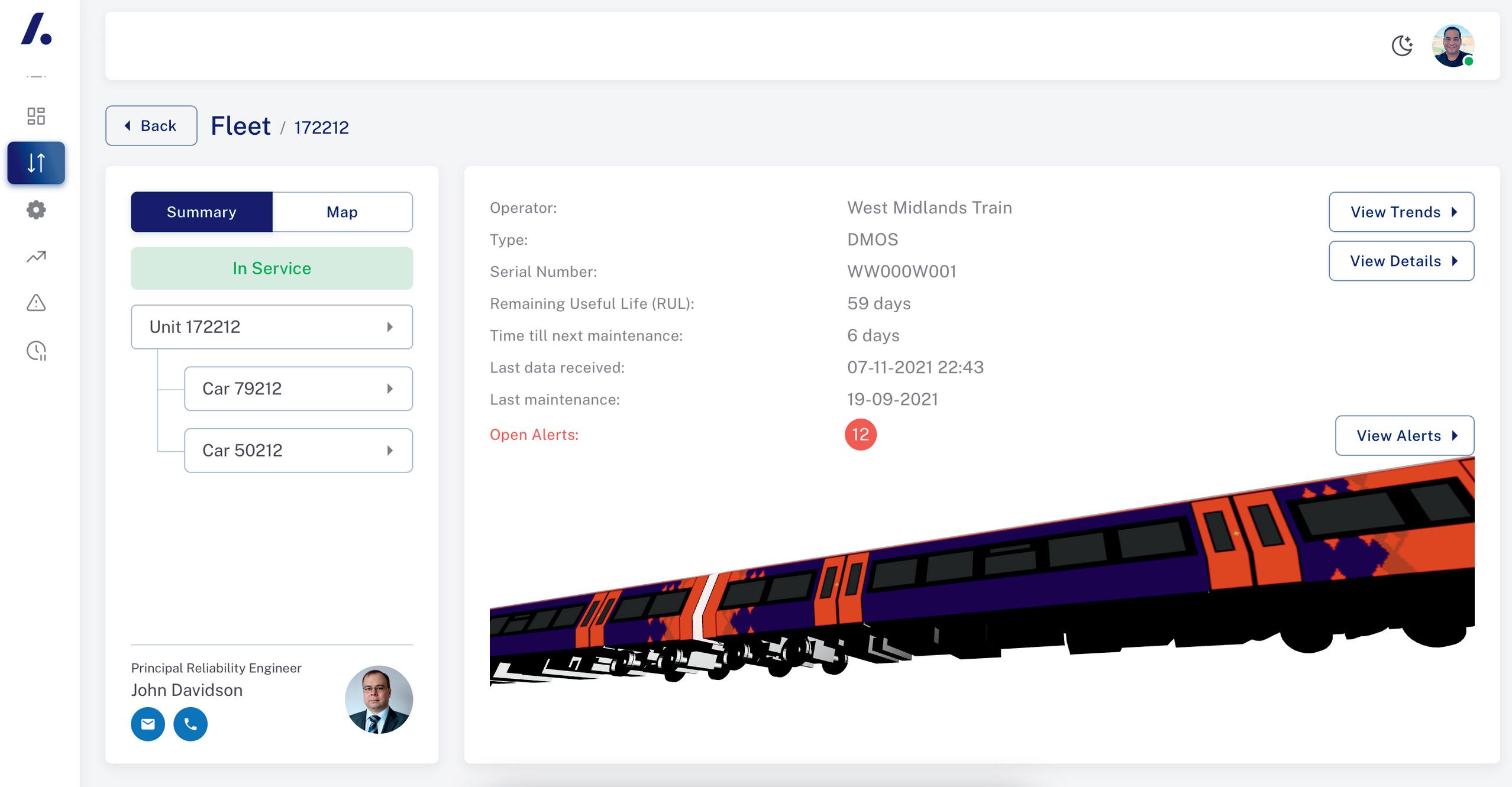Switch to the Map tab
Screen dimensions: 1512x787
(342, 212)
